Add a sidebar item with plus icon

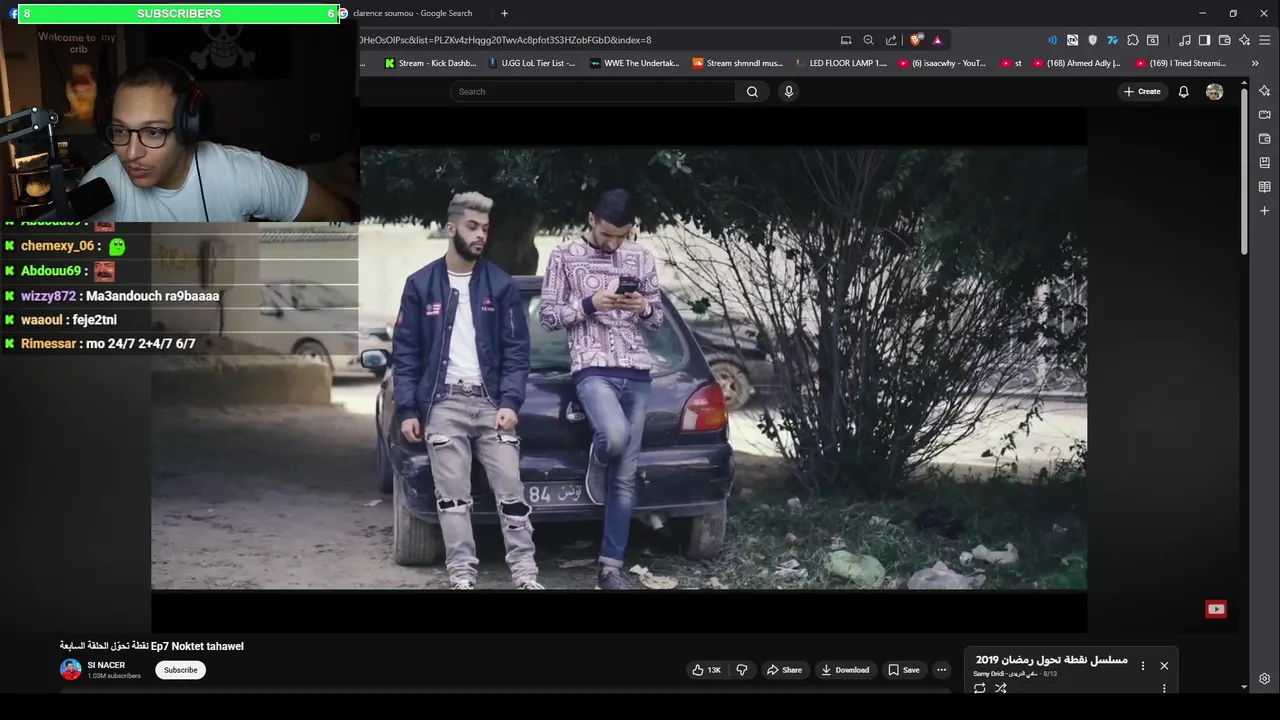click(x=1264, y=211)
